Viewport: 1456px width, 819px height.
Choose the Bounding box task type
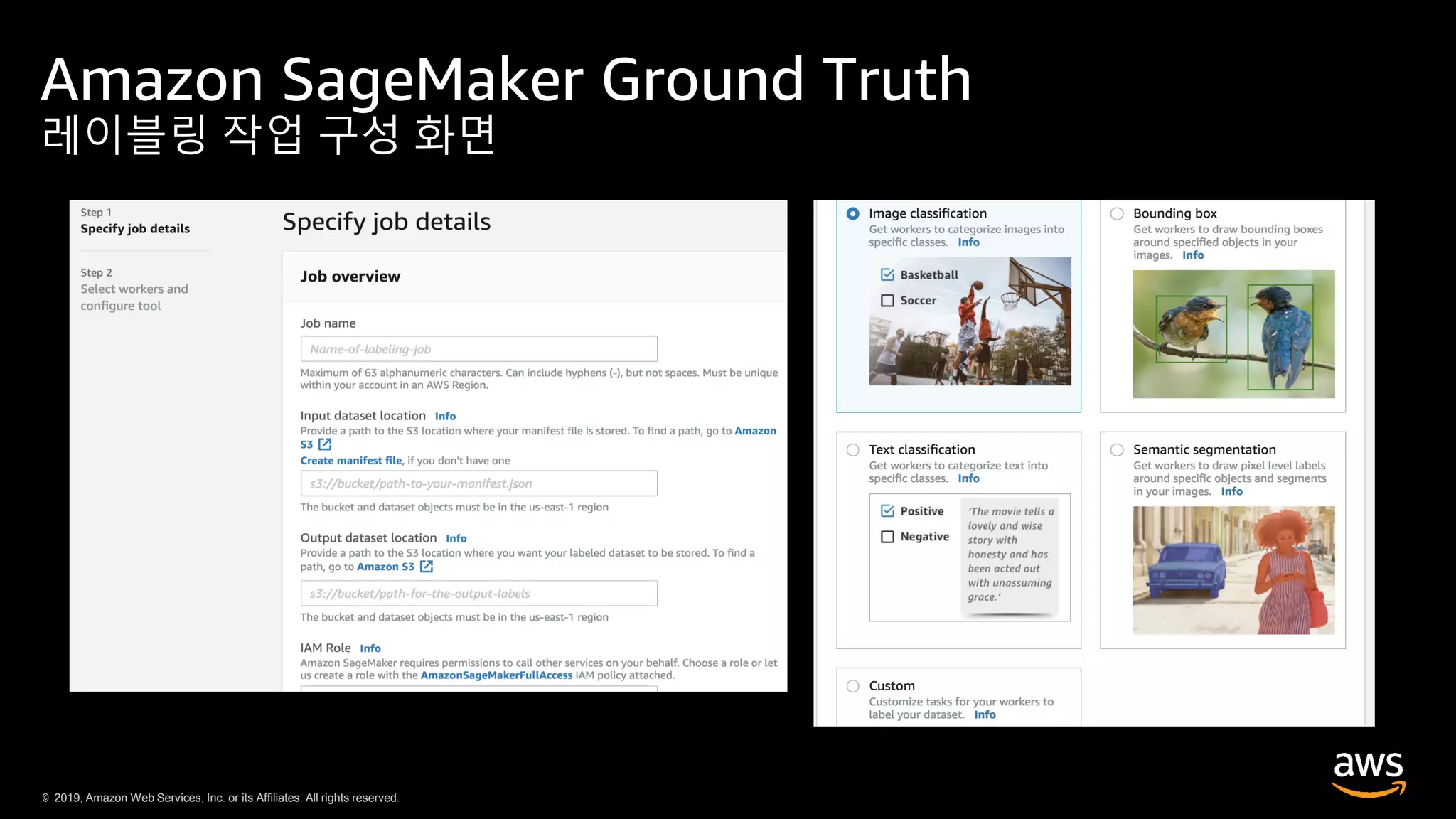coord(1117,213)
